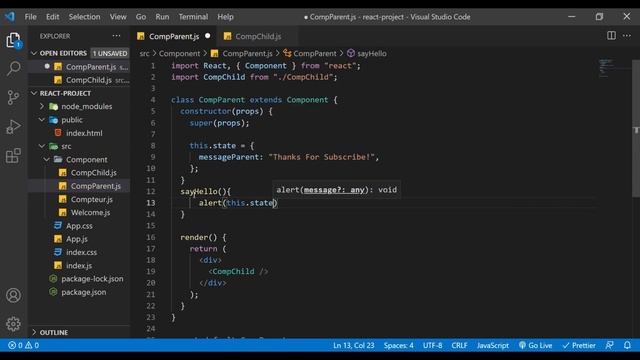
Task: Click the feedback icon in status bar
Action: [609, 345]
